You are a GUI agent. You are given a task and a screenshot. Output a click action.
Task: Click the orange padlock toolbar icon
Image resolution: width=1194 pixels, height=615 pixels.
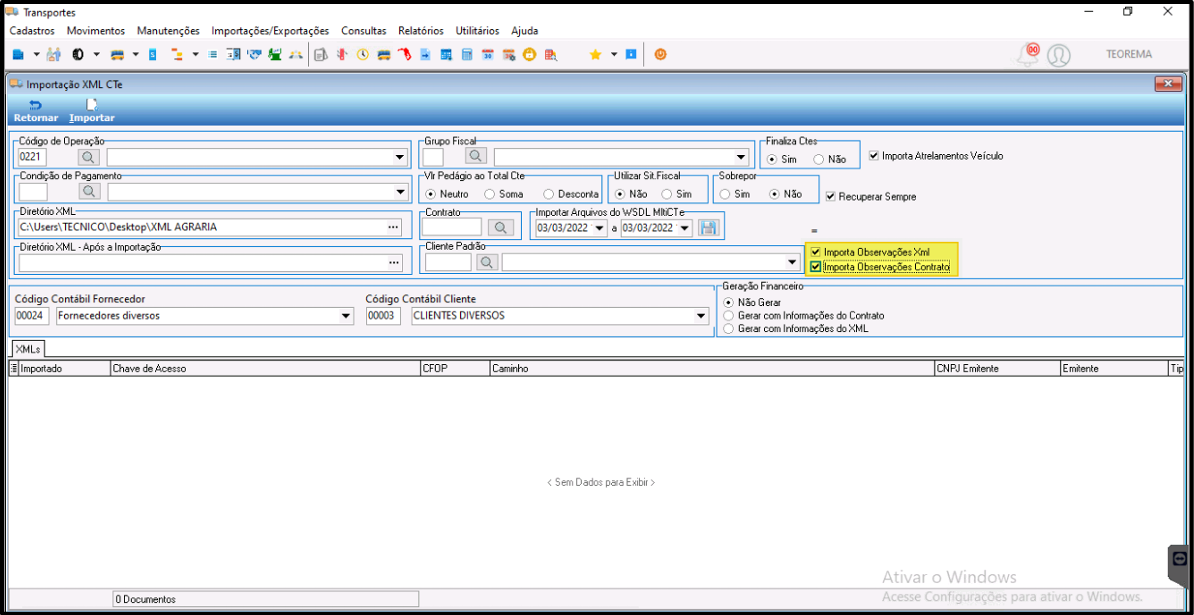(529, 55)
